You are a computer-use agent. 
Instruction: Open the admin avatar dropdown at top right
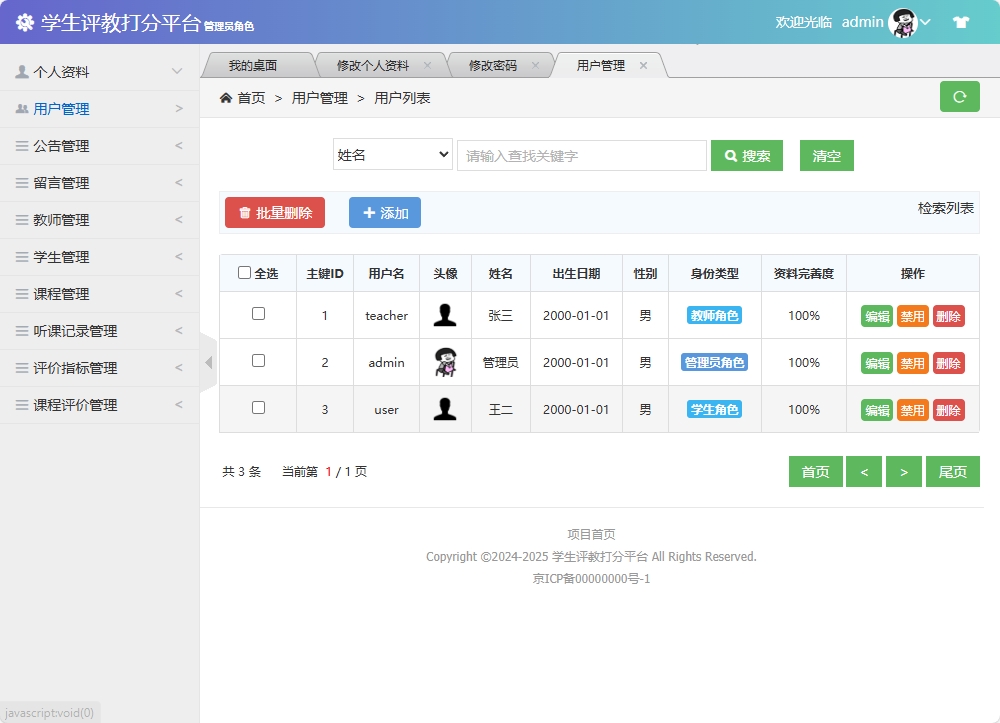[903, 21]
